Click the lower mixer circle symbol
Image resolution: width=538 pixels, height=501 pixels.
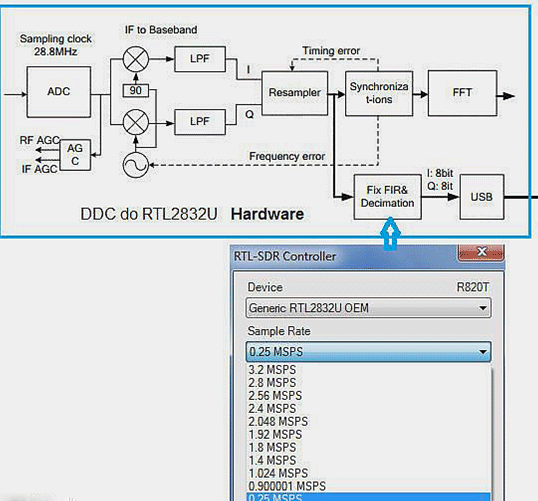pyautogui.click(x=136, y=122)
